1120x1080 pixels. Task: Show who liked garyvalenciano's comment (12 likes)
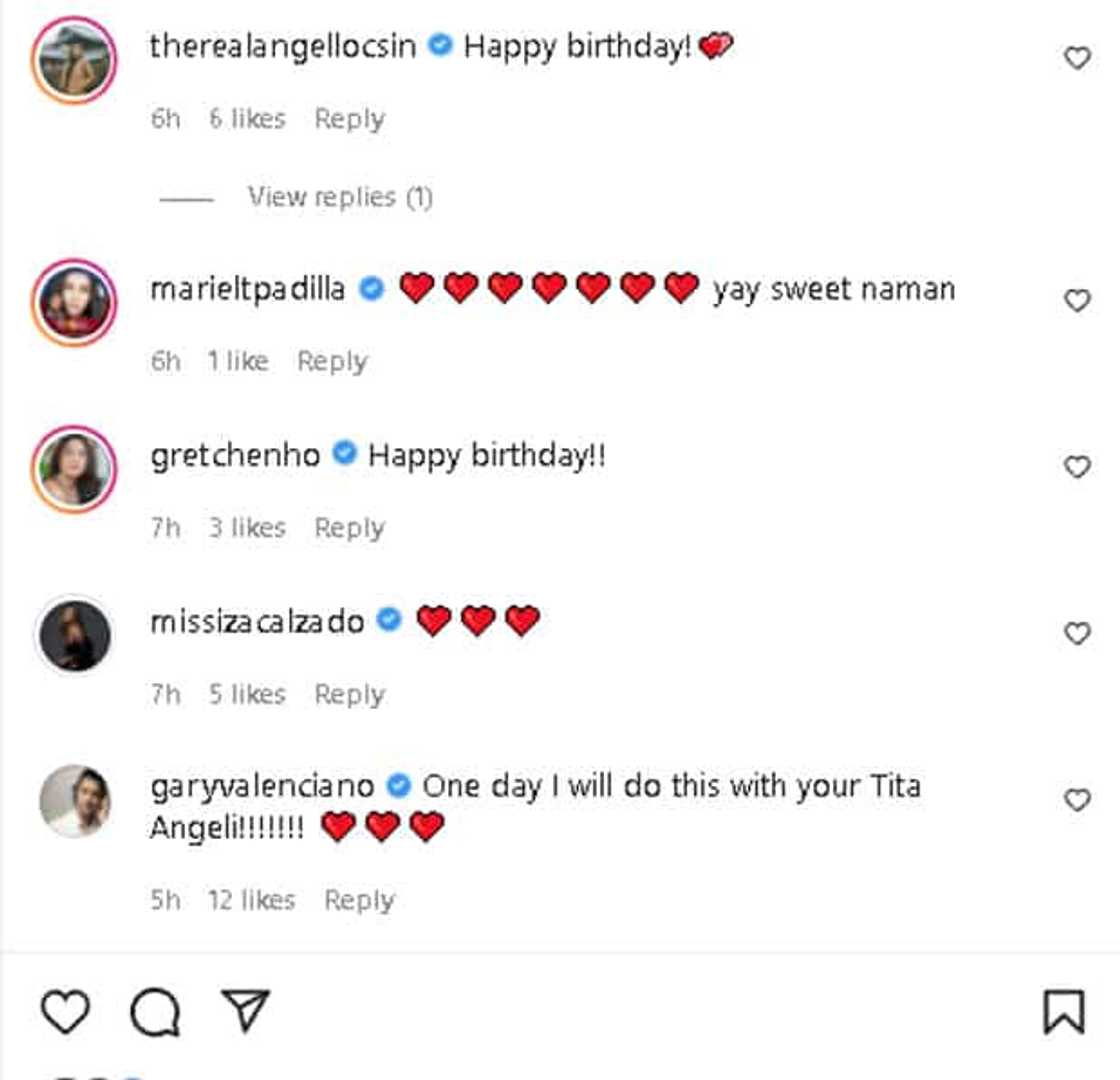(251, 900)
